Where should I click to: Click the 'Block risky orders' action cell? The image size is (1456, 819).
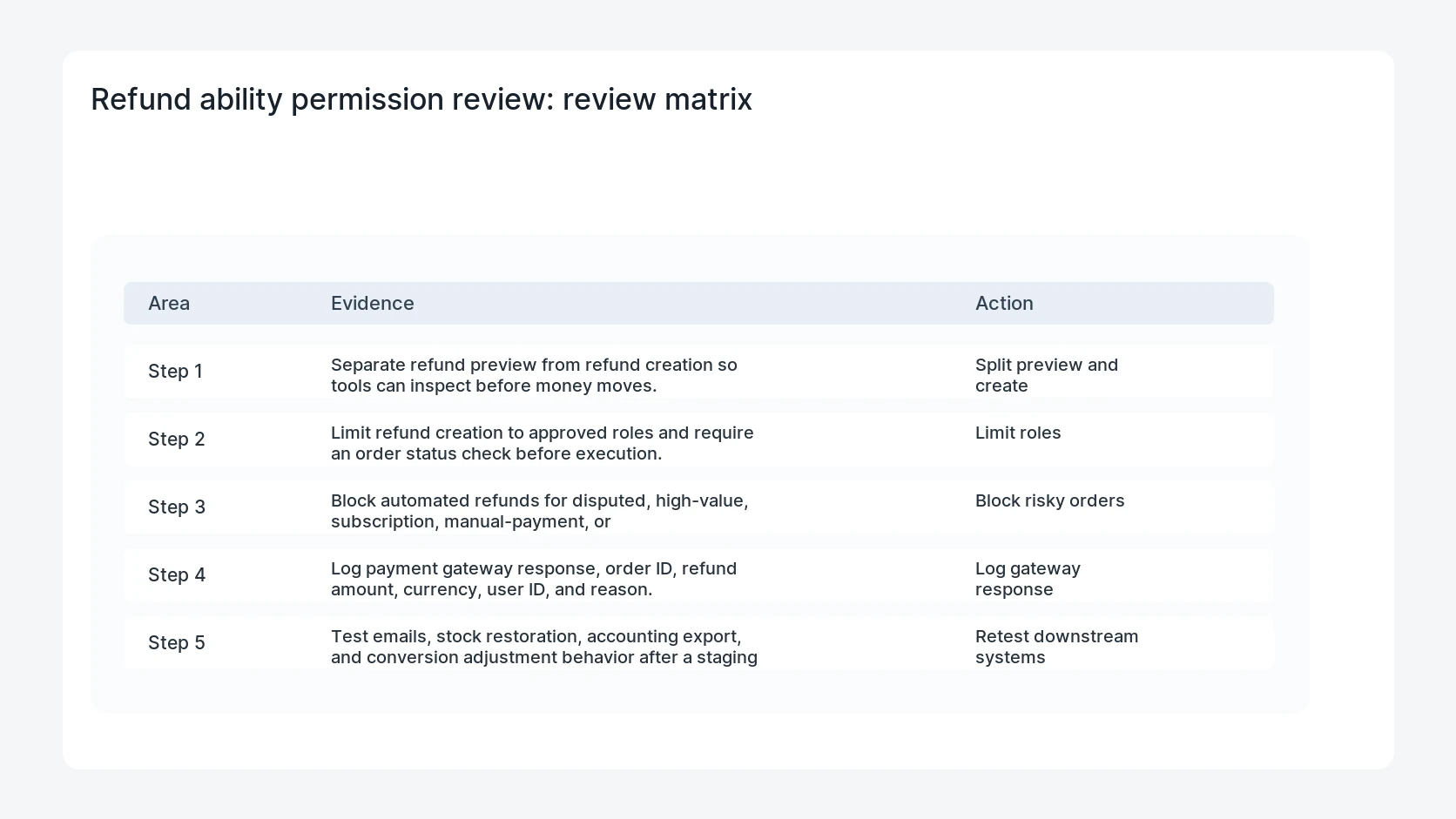pyautogui.click(x=1050, y=500)
